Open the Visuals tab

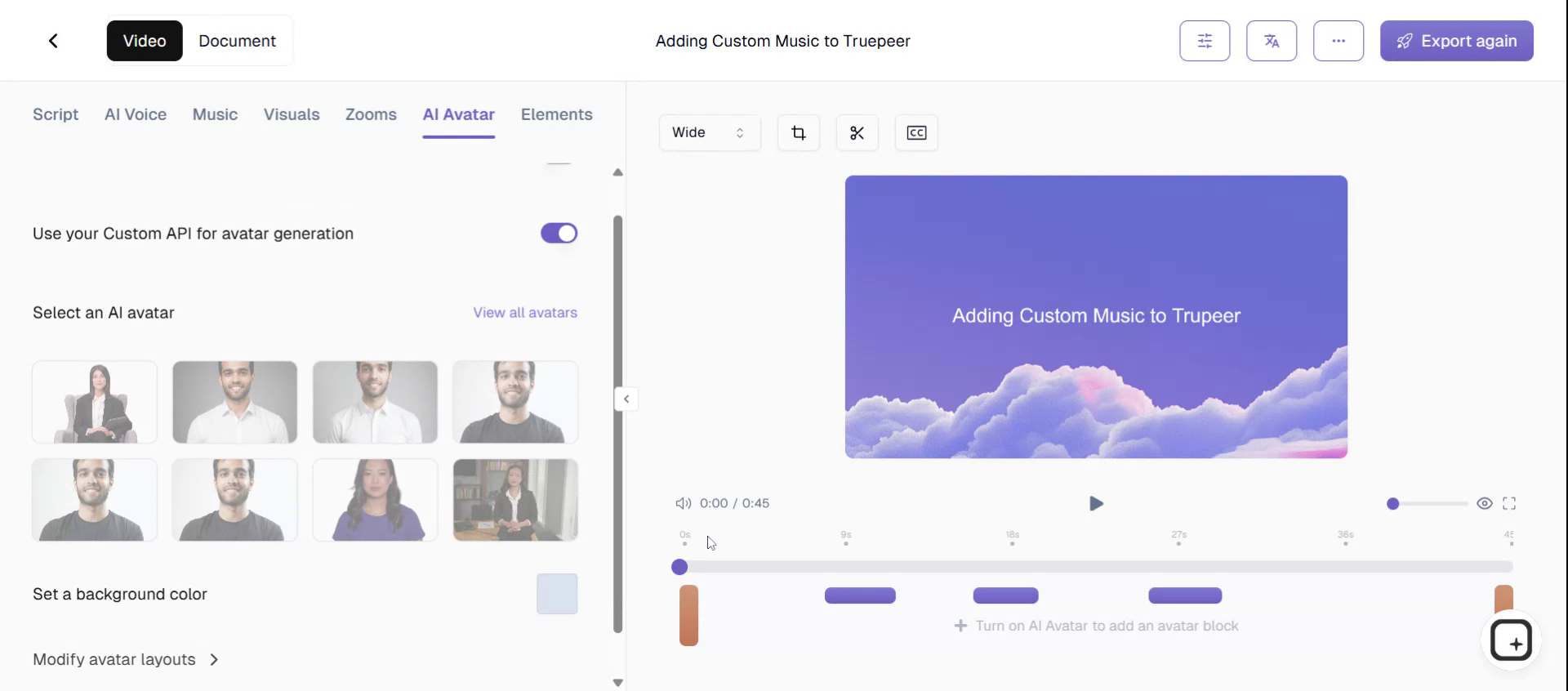pos(292,114)
